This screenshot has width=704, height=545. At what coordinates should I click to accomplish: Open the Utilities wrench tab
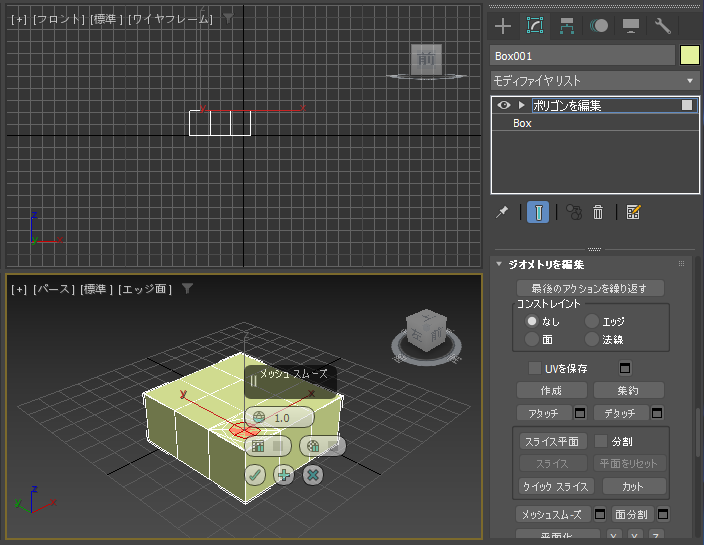pyautogui.click(x=663, y=26)
